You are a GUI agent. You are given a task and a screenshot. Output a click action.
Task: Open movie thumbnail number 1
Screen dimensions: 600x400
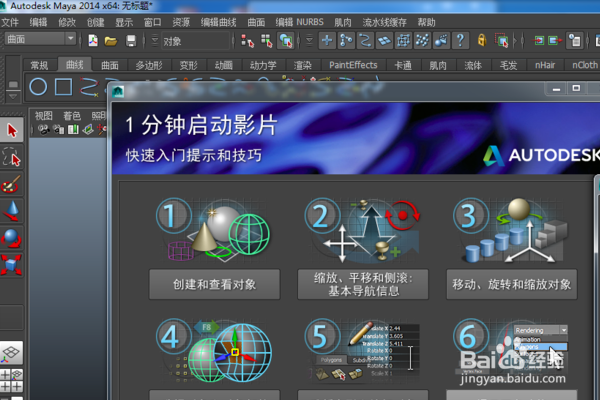(x=214, y=230)
